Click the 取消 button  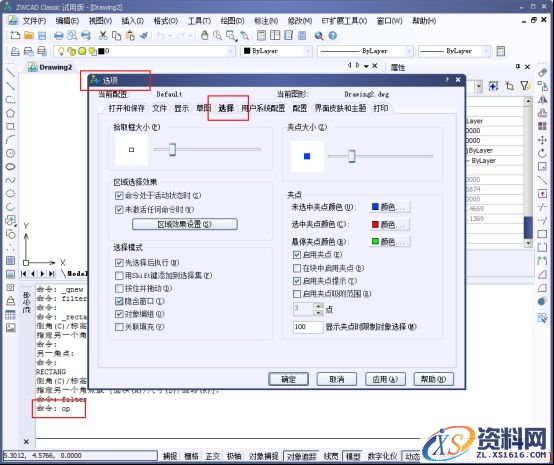tap(337, 379)
